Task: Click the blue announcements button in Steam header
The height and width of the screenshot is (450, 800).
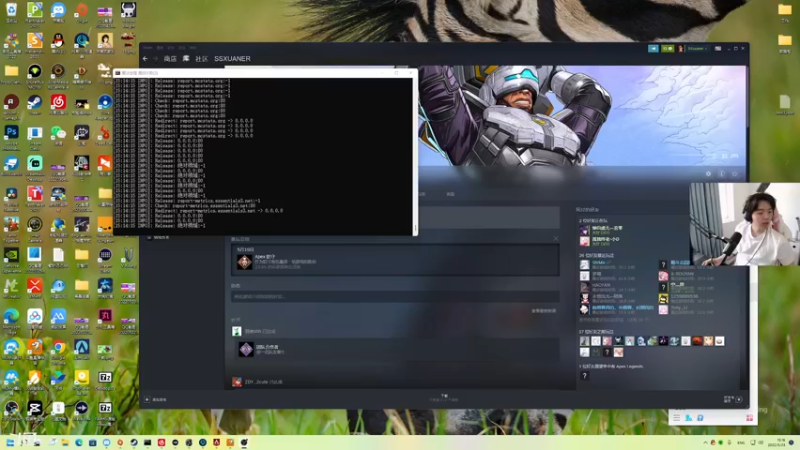Action: coord(653,48)
